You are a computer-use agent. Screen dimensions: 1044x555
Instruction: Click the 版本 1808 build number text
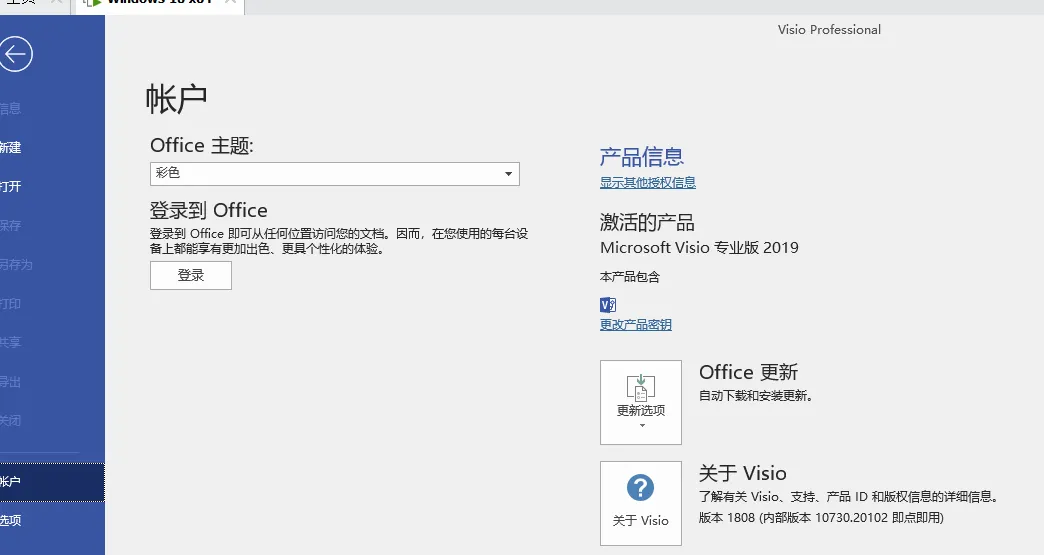pyautogui.click(x=821, y=518)
